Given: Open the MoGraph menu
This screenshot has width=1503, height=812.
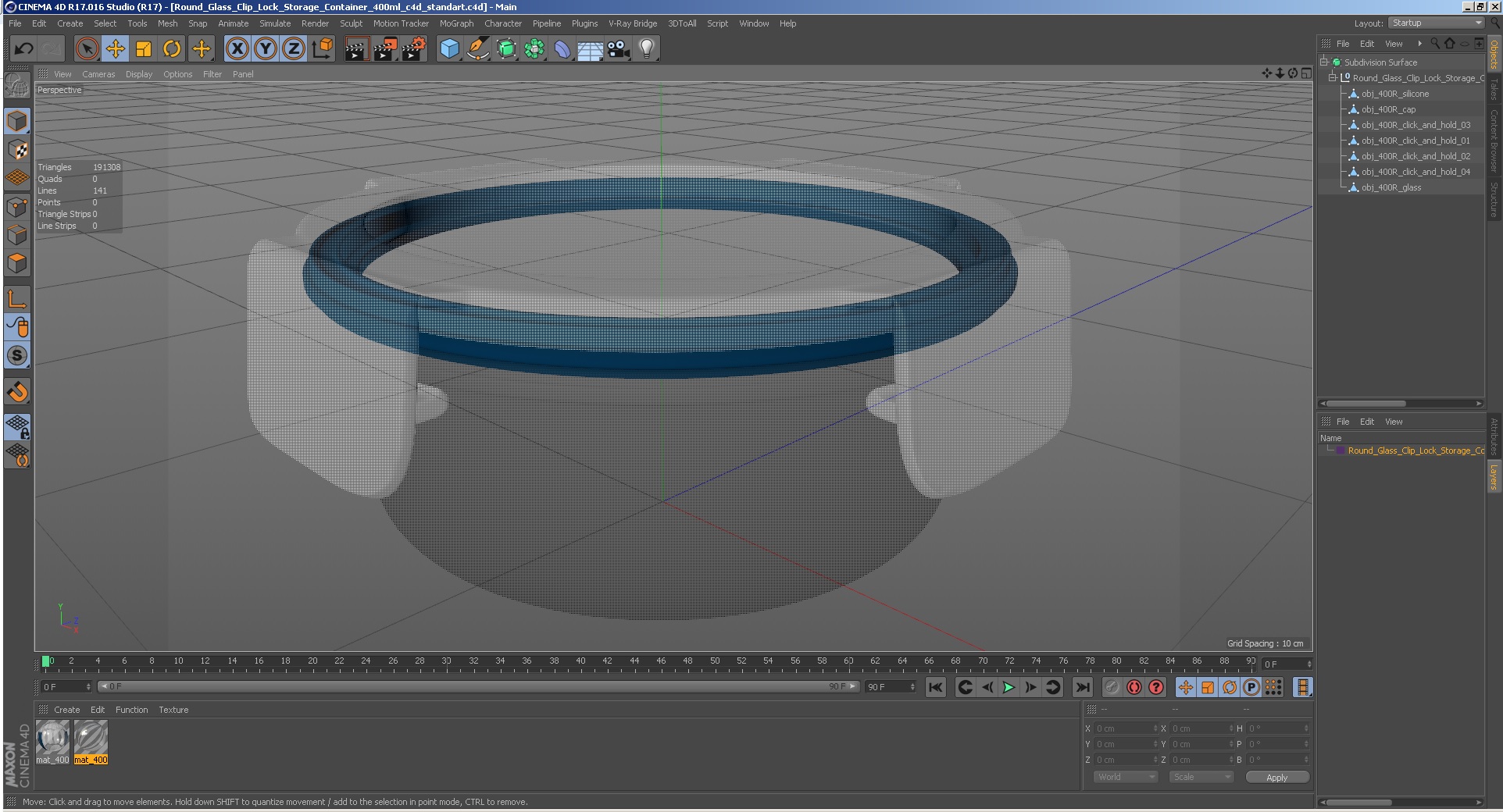Looking at the screenshot, I should click(456, 23).
